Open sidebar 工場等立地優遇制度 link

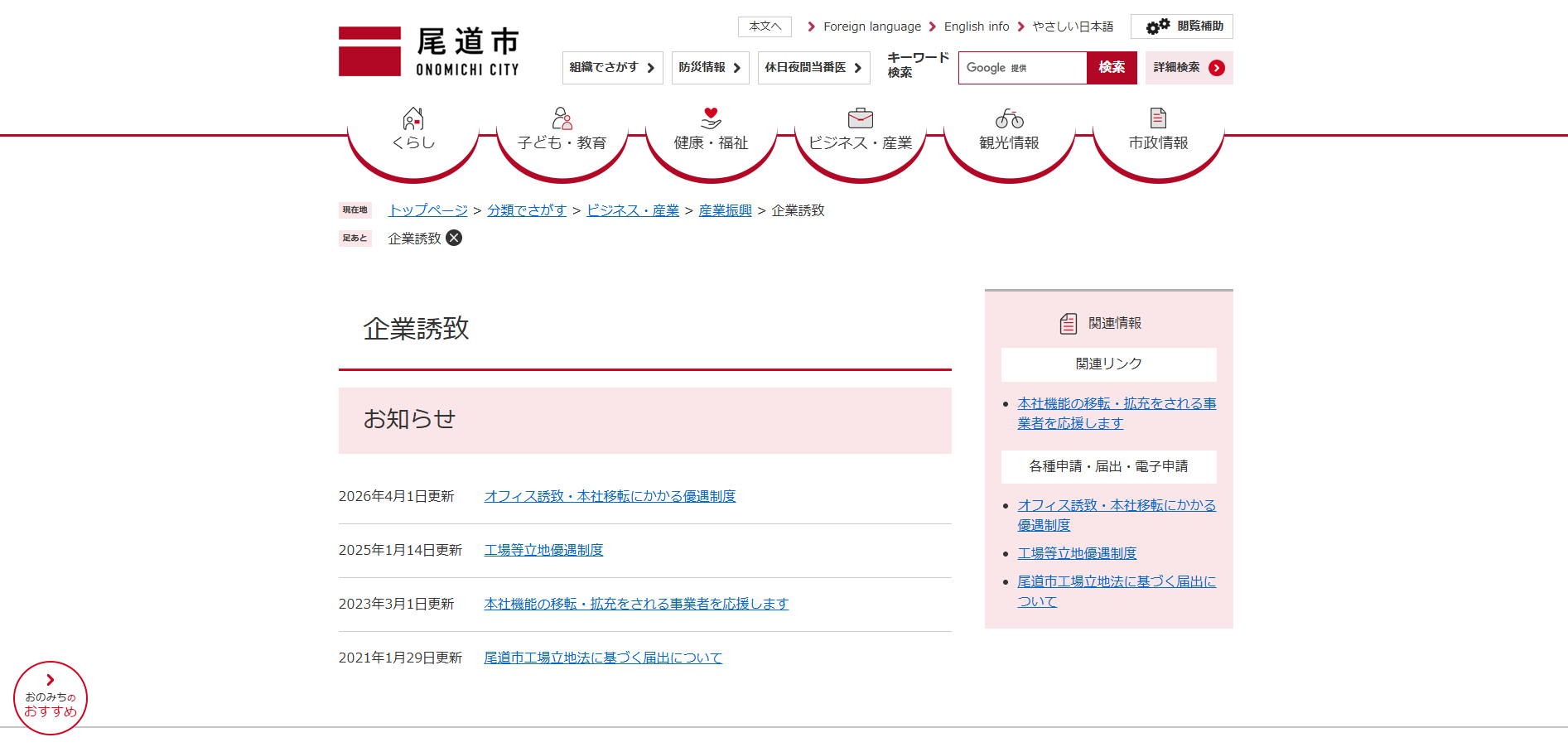1077,553
